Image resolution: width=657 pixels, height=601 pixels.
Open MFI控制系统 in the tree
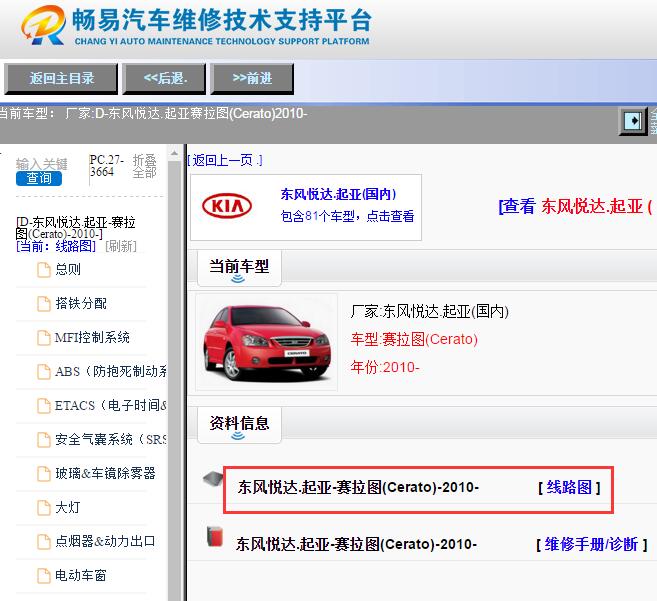coord(92,337)
